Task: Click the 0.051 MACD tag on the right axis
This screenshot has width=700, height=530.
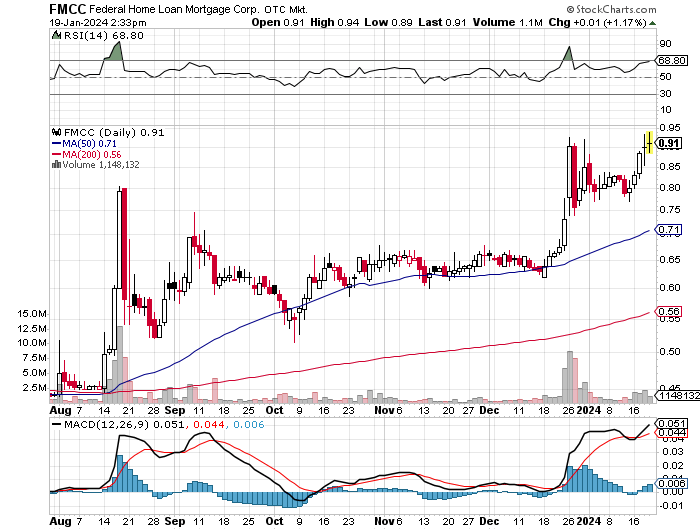Action: click(x=672, y=423)
